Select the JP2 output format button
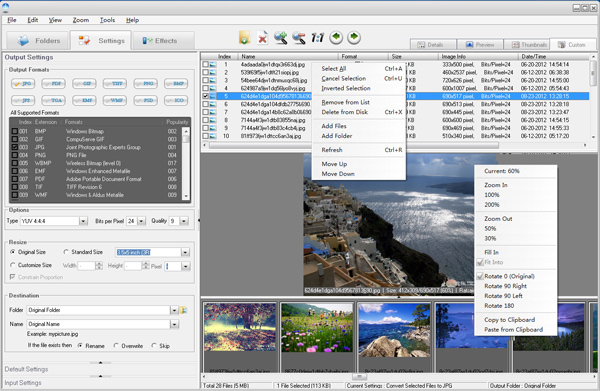The width and height of the screenshot is (600, 391). [x=23, y=100]
